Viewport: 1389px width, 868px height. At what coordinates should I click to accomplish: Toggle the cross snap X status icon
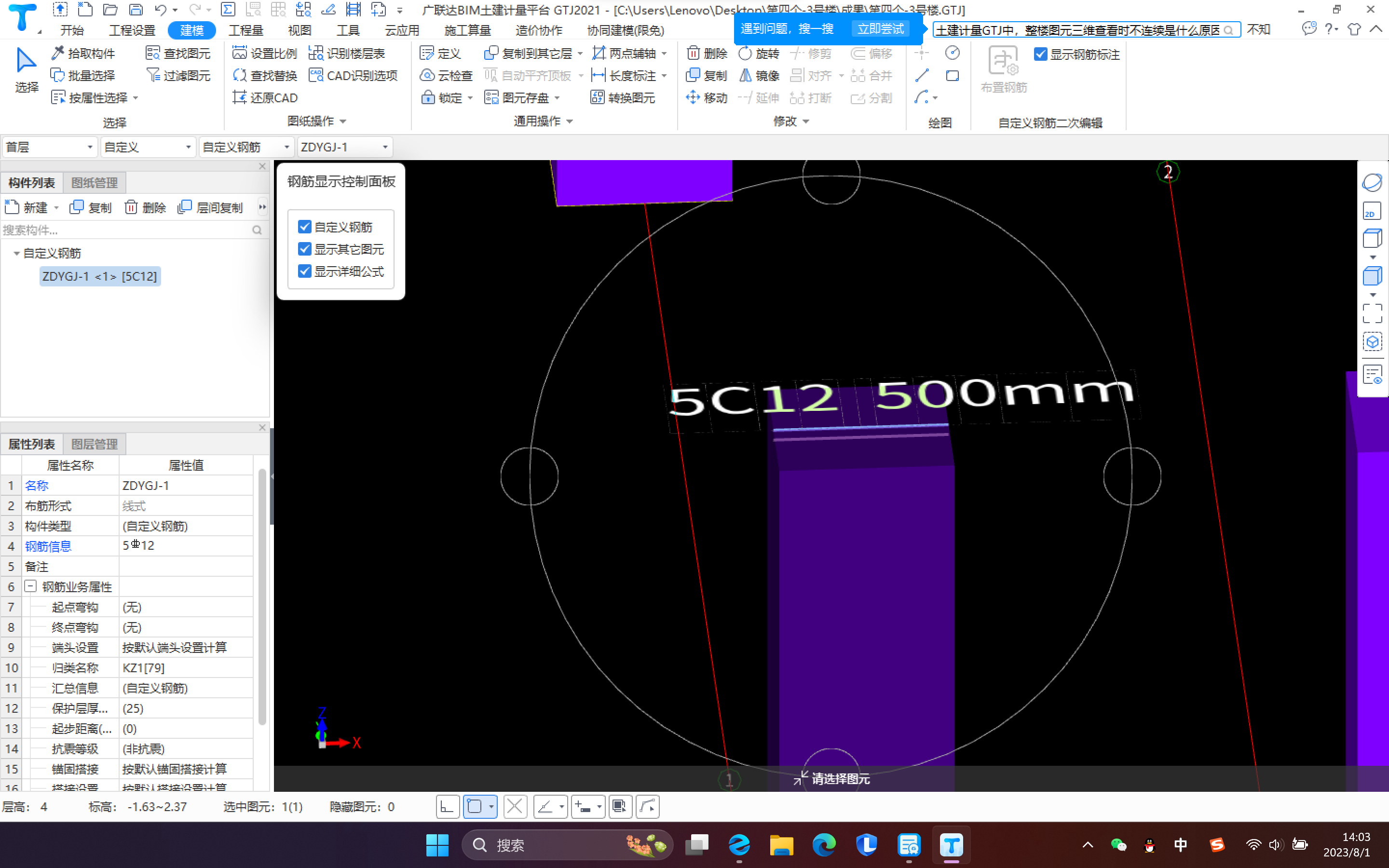click(515, 807)
